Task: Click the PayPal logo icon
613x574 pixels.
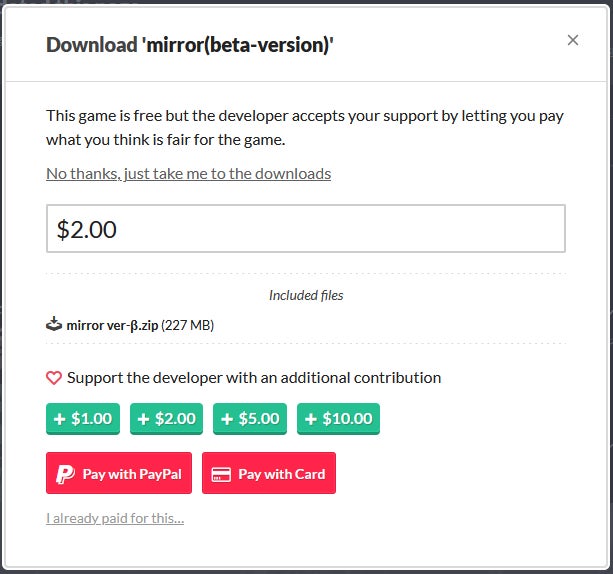Action: (x=65, y=474)
